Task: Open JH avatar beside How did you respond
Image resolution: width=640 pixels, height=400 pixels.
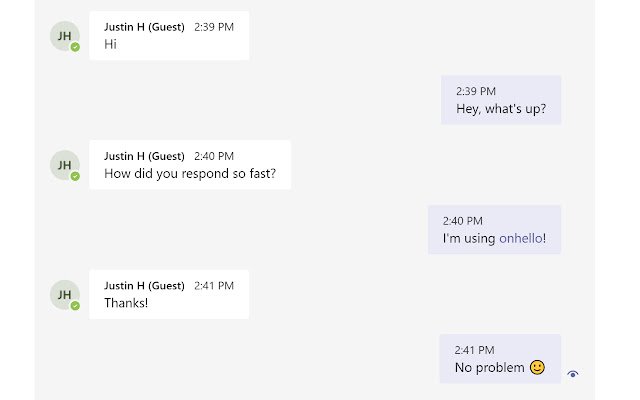Action: point(64,165)
